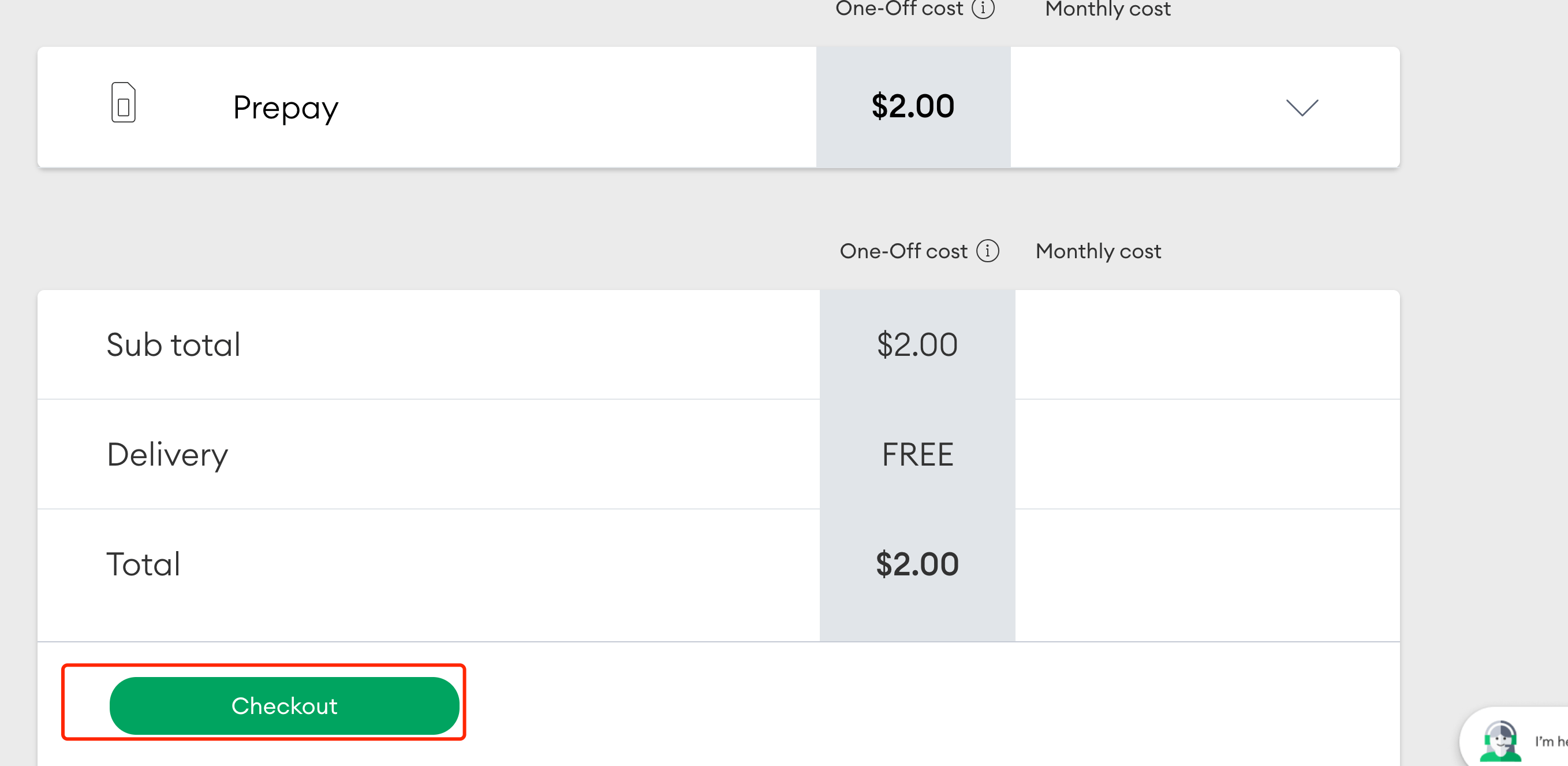Viewport: 1568px width, 766px height.
Task: Click the "I'm here" chat bubble text
Action: [x=1550, y=741]
